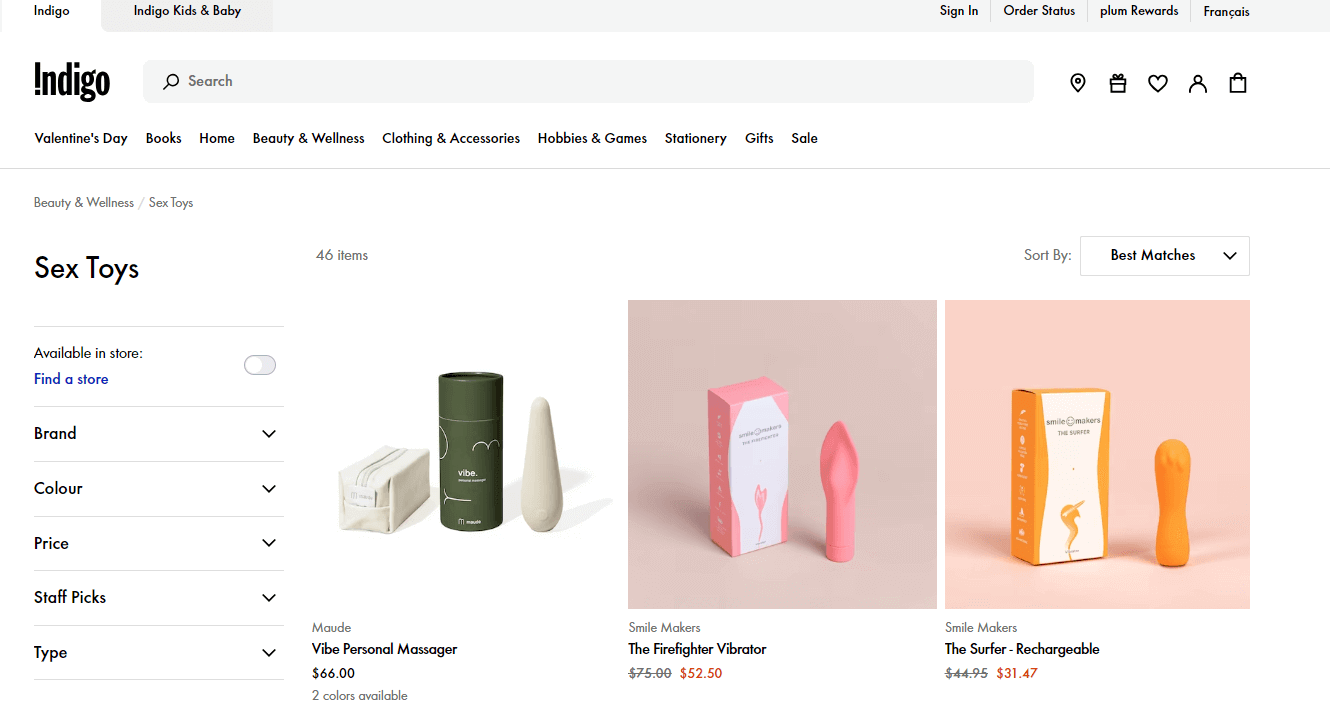Switch language to Français
Screen dimensions: 1330x702
(1227, 12)
